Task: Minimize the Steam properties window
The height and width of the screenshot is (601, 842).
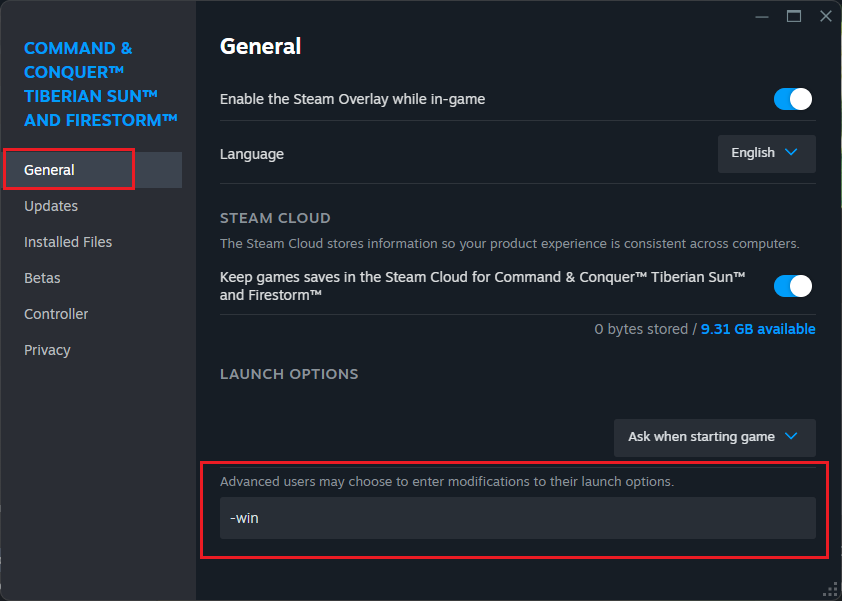Action: [763, 16]
